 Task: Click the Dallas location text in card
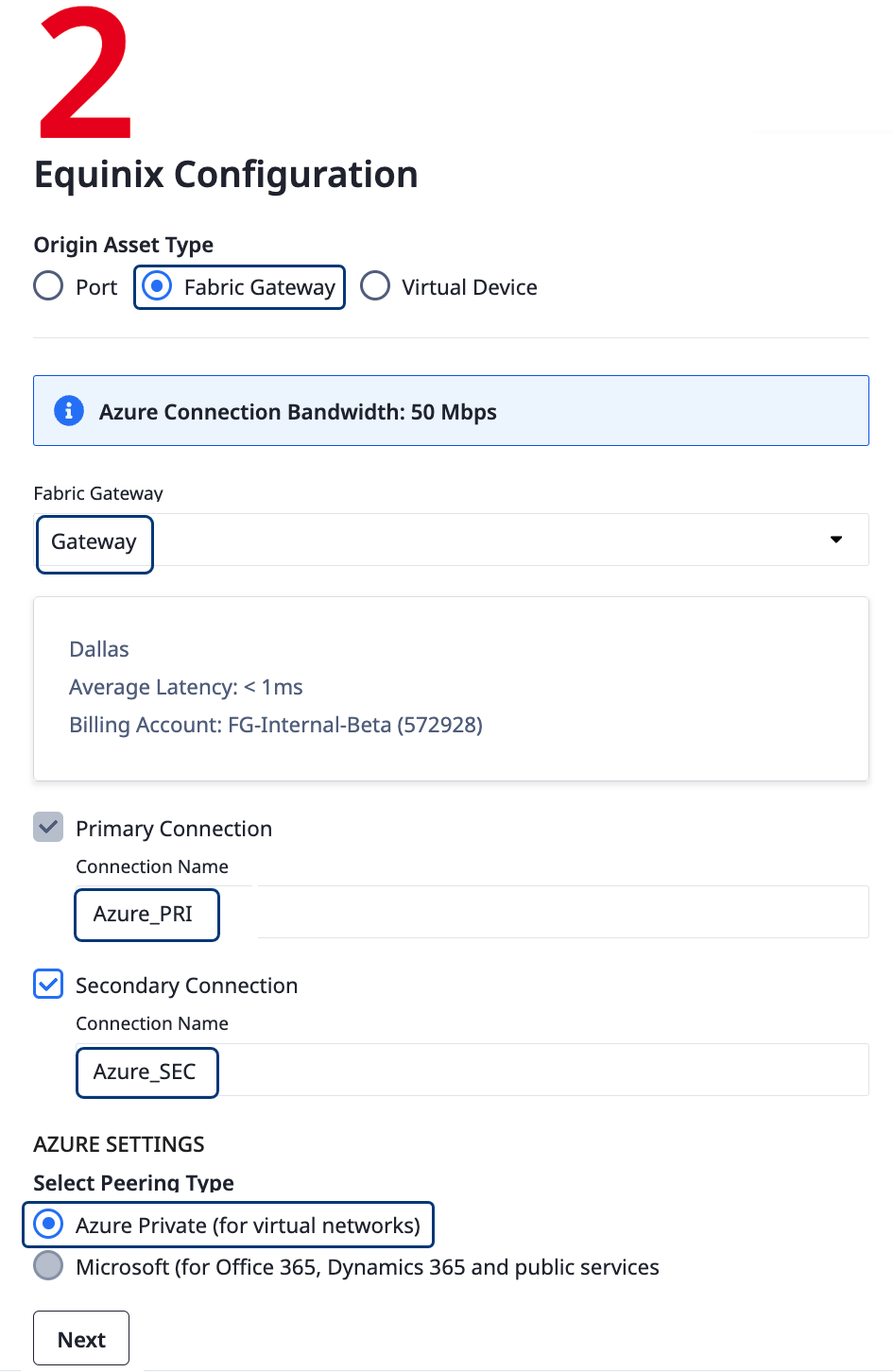(99, 649)
